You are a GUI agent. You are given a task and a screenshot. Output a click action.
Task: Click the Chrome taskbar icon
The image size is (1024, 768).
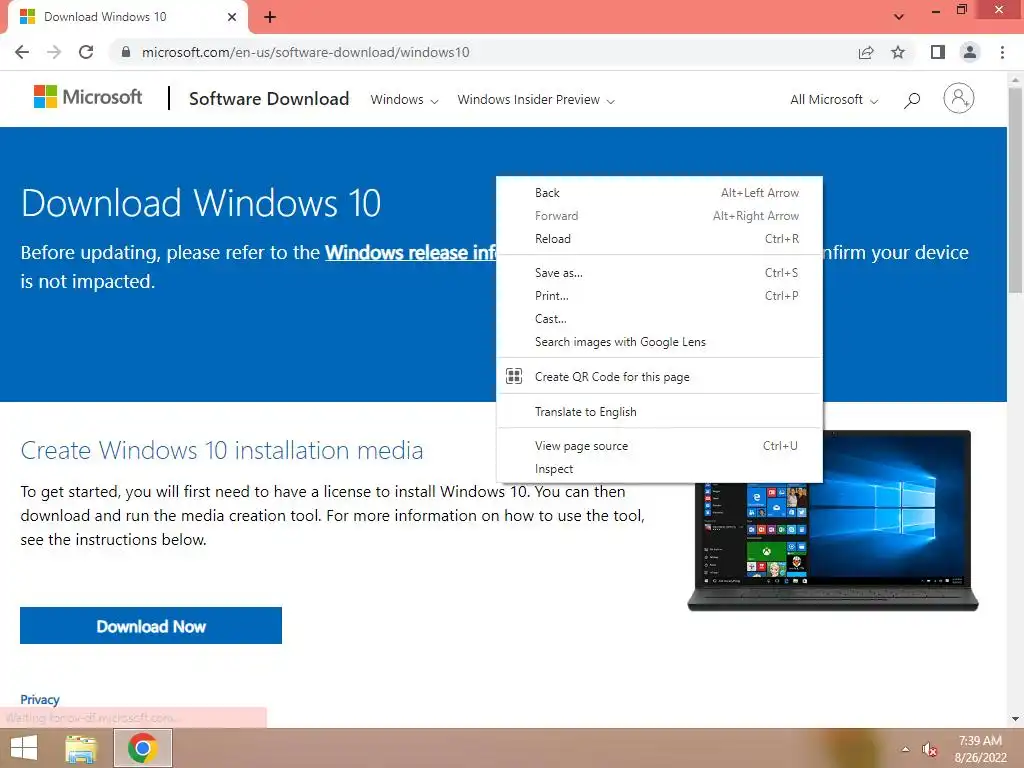[x=143, y=748]
